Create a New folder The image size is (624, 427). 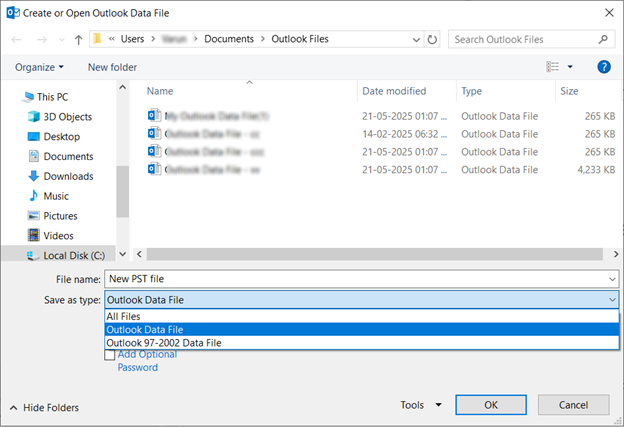pos(112,67)
